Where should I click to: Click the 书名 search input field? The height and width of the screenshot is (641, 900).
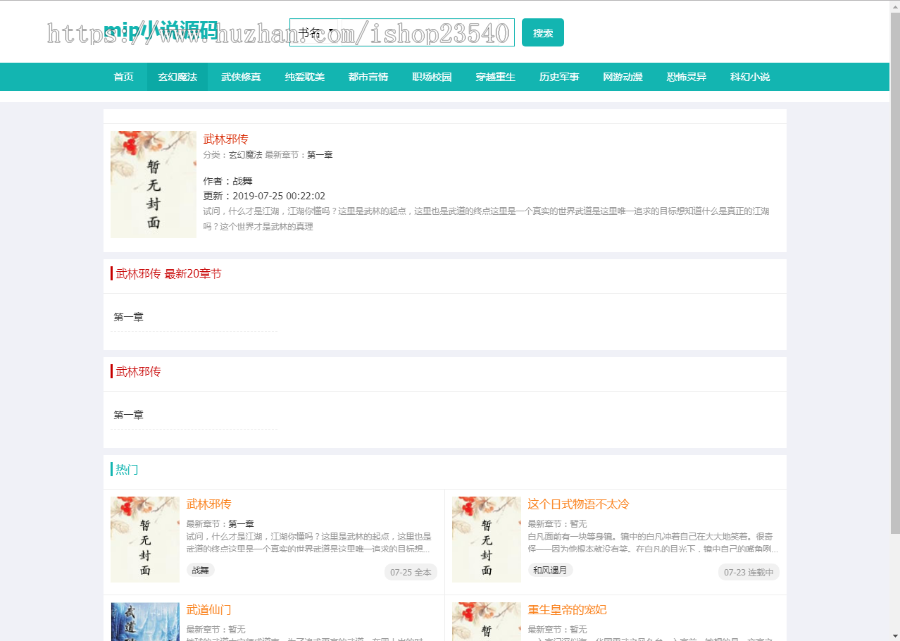(x=400, y=33)
